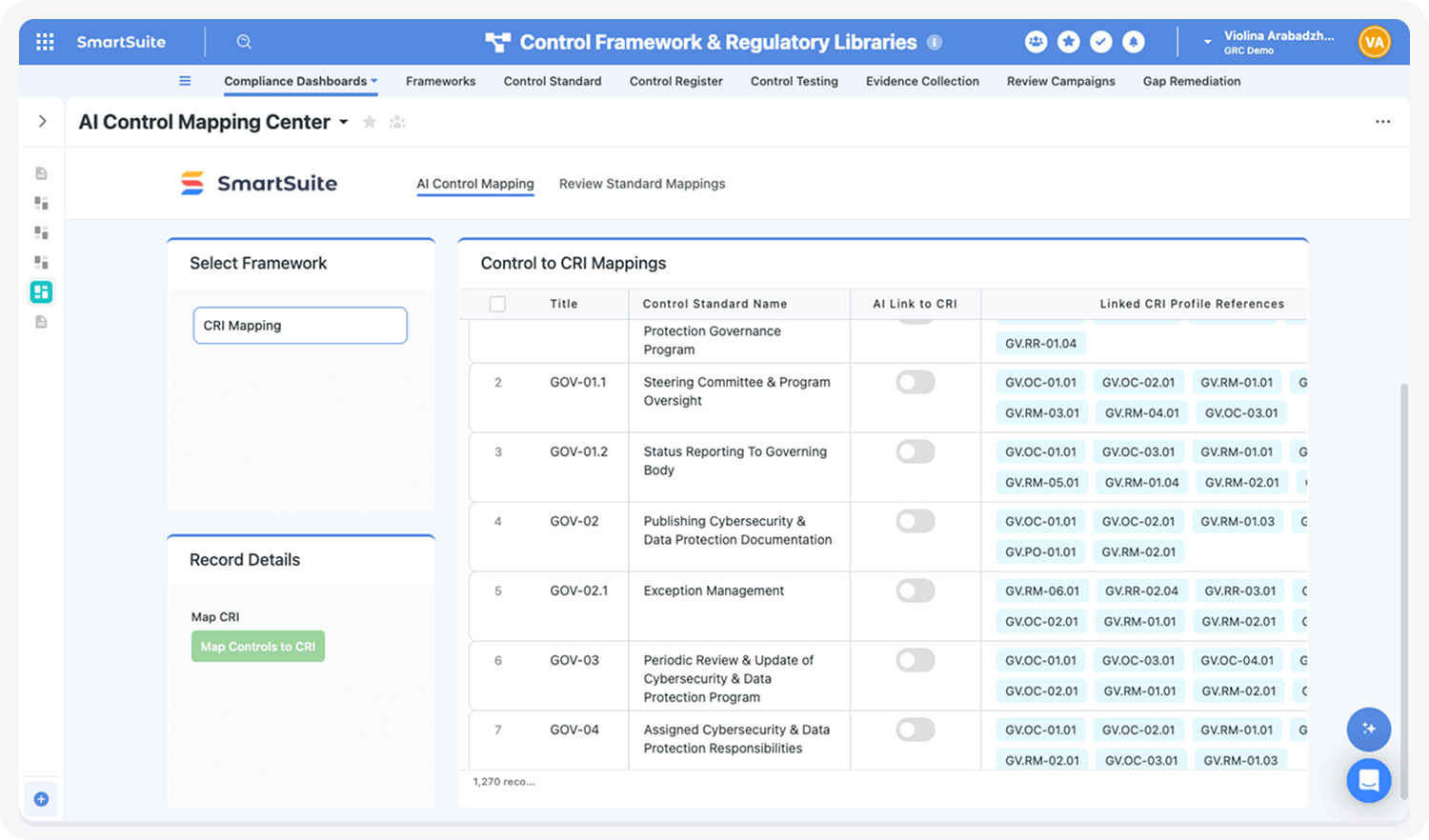Toggle AI Link to CRI for GOV-02.1

[x=916, y=590]
